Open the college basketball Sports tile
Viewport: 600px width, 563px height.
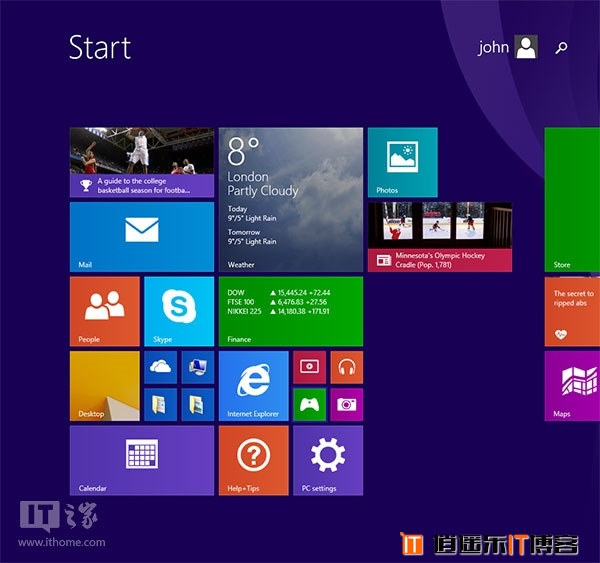click(x=142, y=162)
